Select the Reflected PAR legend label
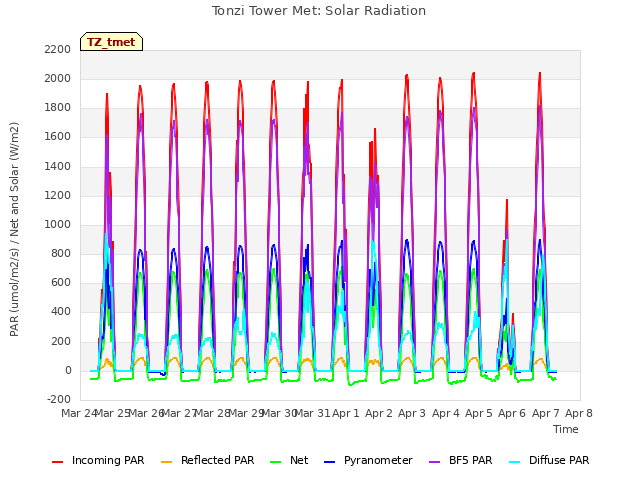 pyautogui.click(x=218, y=460)
